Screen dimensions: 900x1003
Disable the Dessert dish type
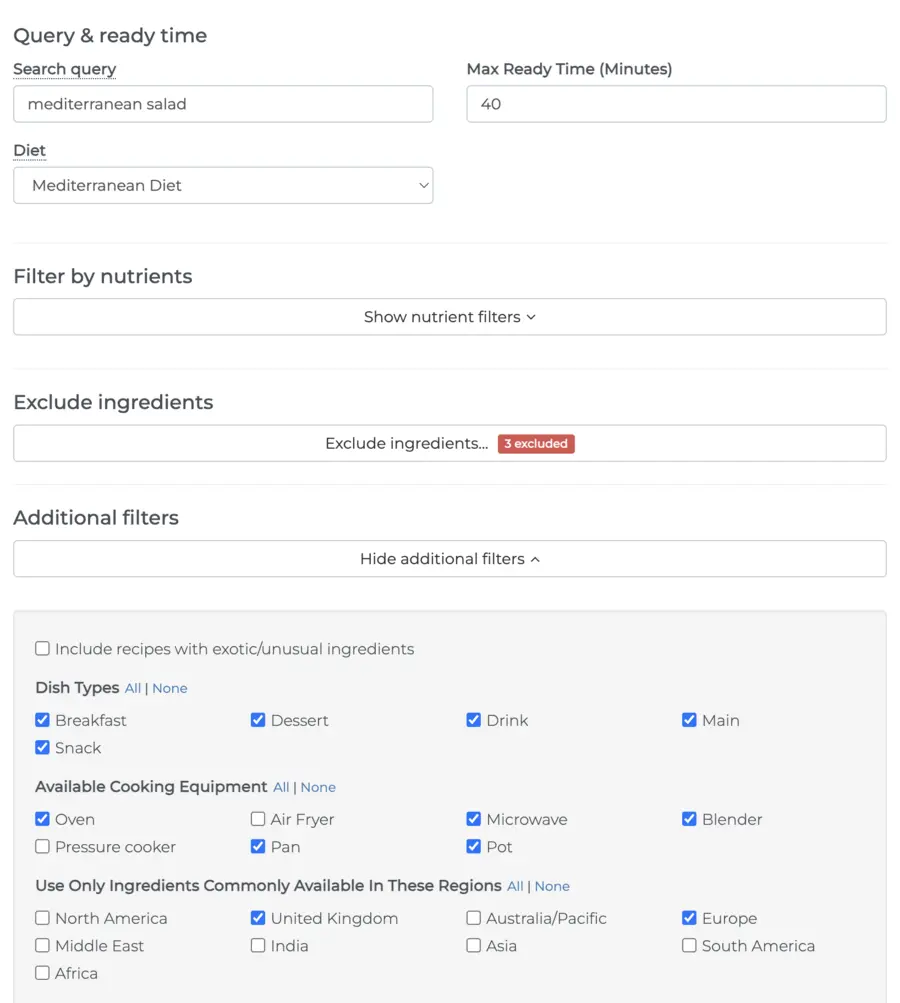(x=258, y=720)
